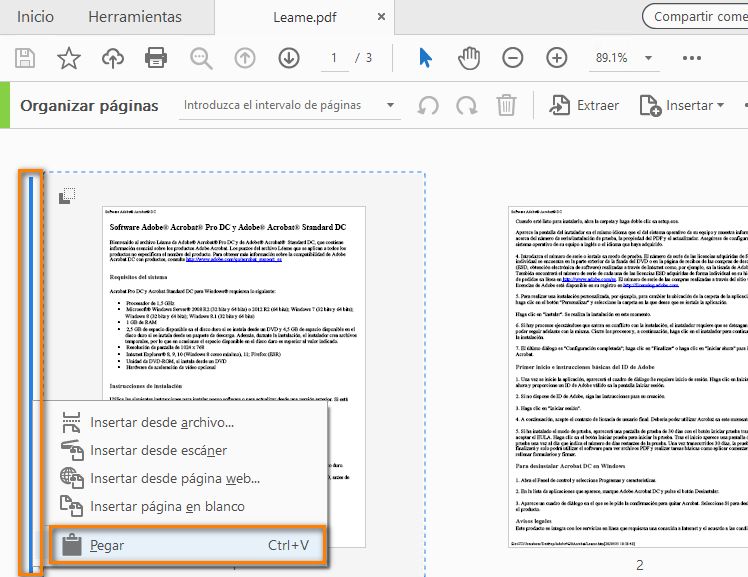Screen dimensions: 748x577
Task: Zoom in with the plus circle icon
Action: pos(557,58)
